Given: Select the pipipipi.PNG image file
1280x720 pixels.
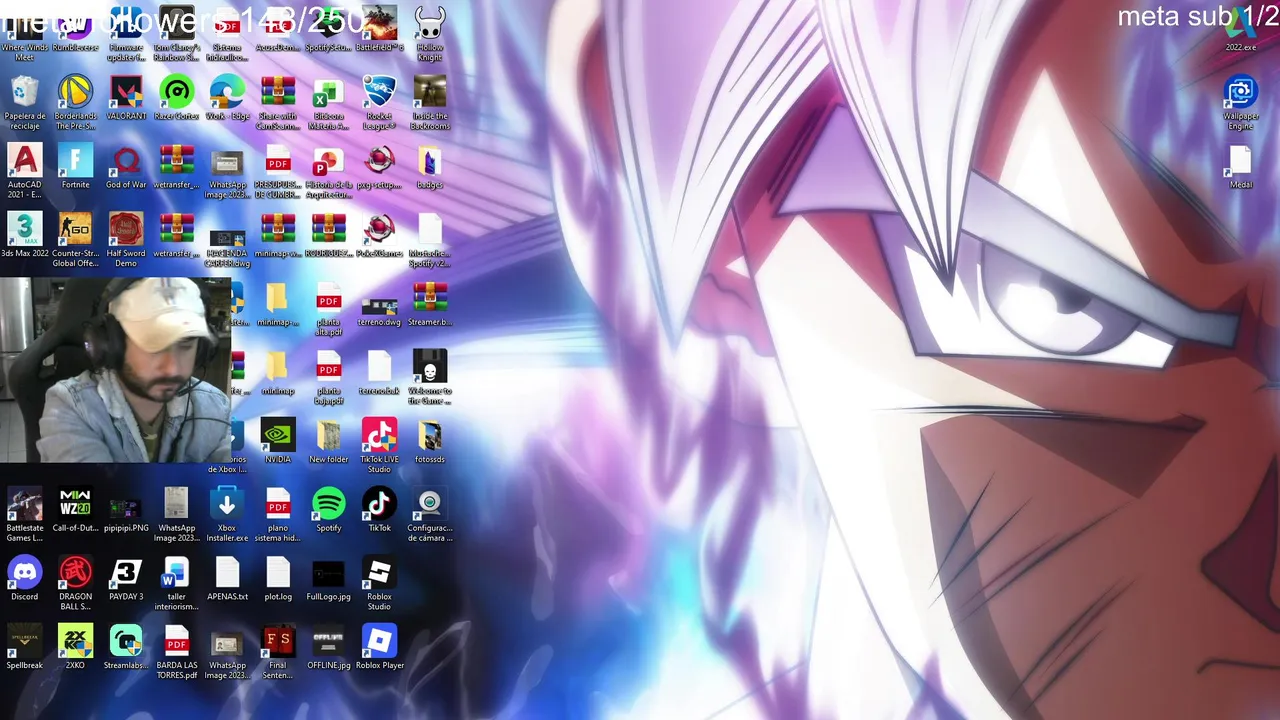Looking at the screenshot, I should tap(126, 515).
